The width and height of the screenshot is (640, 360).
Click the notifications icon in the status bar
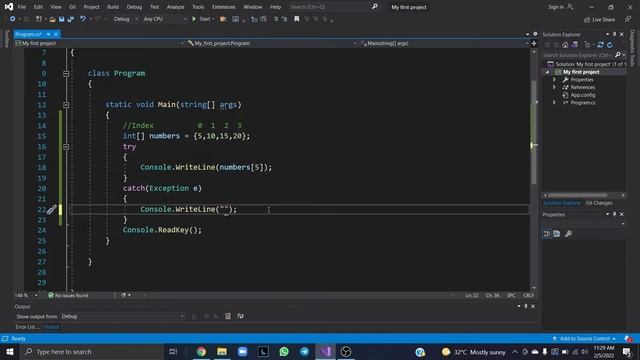coord(628,339)
